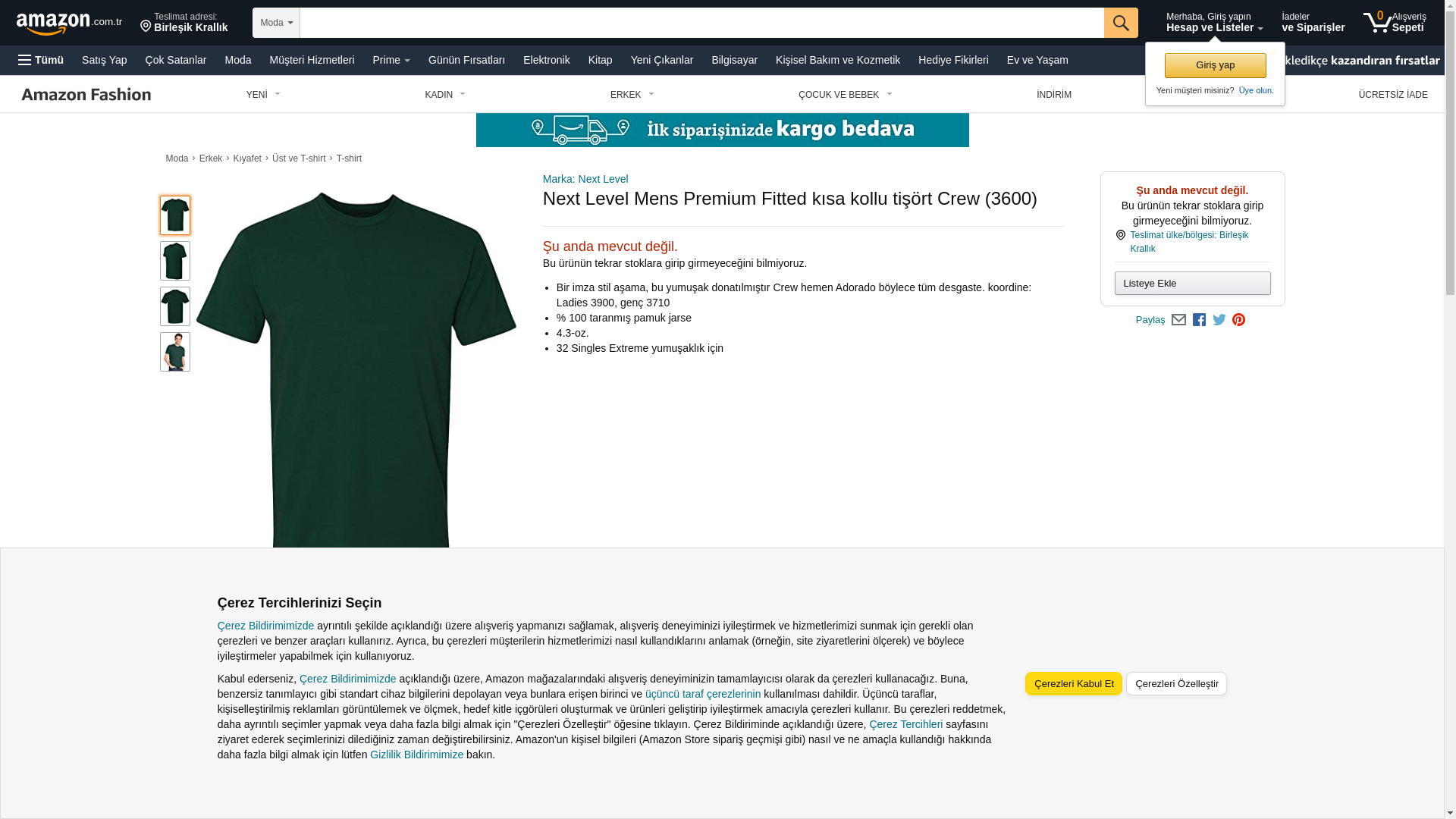Open the Moda search category dropdown
This screenshot has width=1456, height=819.
pos(276,23)
